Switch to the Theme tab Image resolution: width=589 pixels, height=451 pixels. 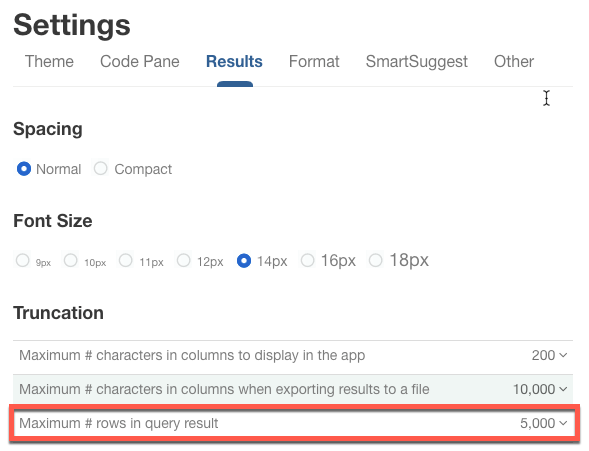(49, 62)
